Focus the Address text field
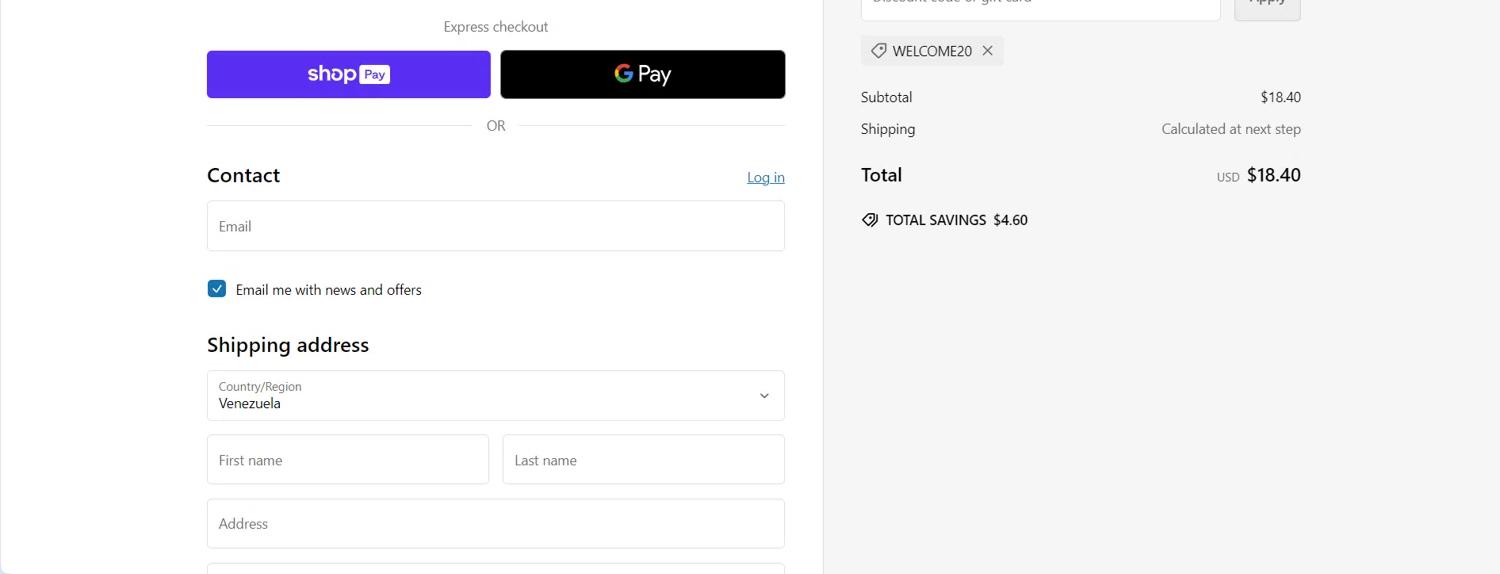The height and width of the screenshot is (574, 1500). [x=495, y=524]
